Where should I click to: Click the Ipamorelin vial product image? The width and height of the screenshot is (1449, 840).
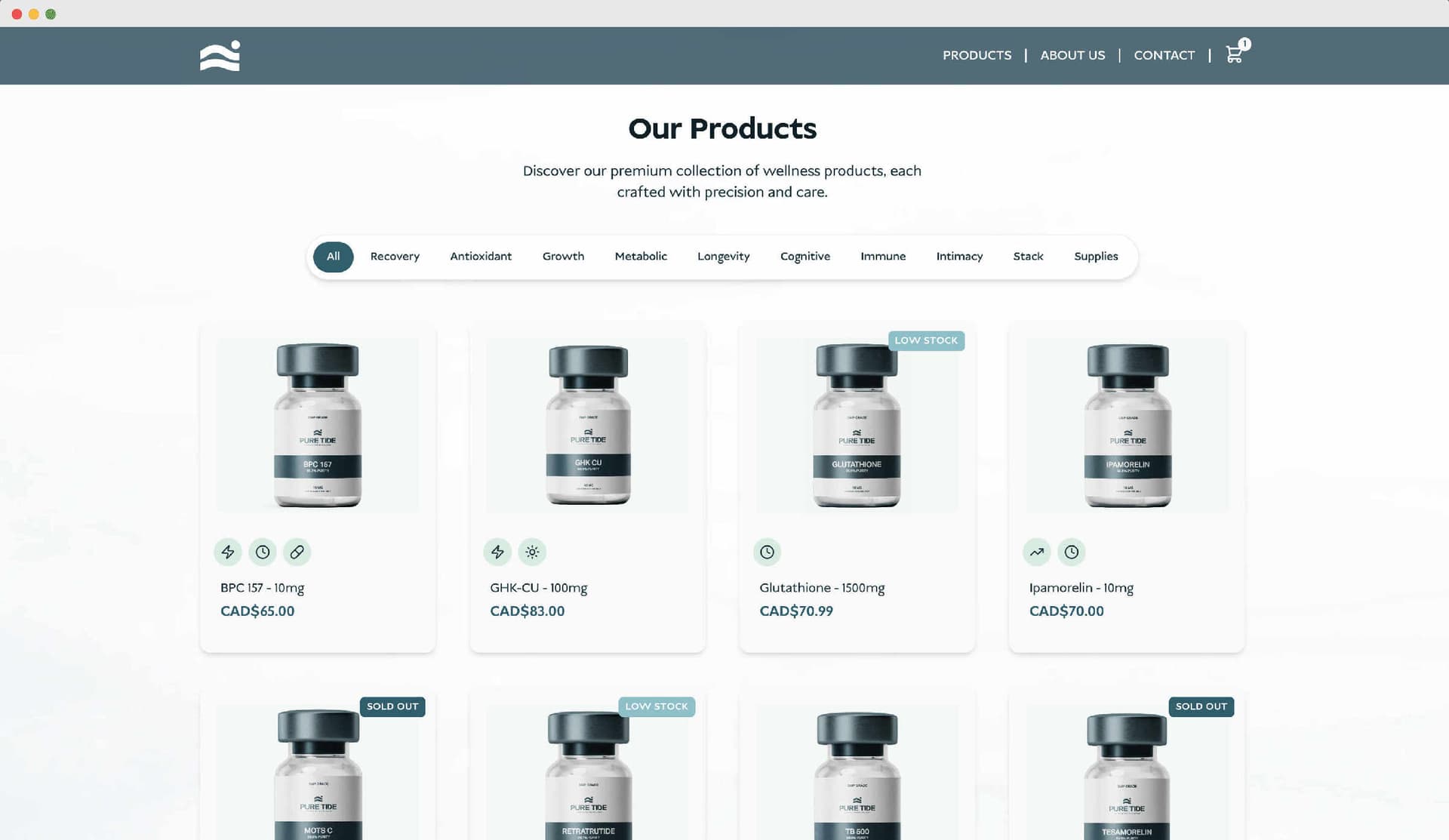pyautogui.click(x=1128, y=426)
